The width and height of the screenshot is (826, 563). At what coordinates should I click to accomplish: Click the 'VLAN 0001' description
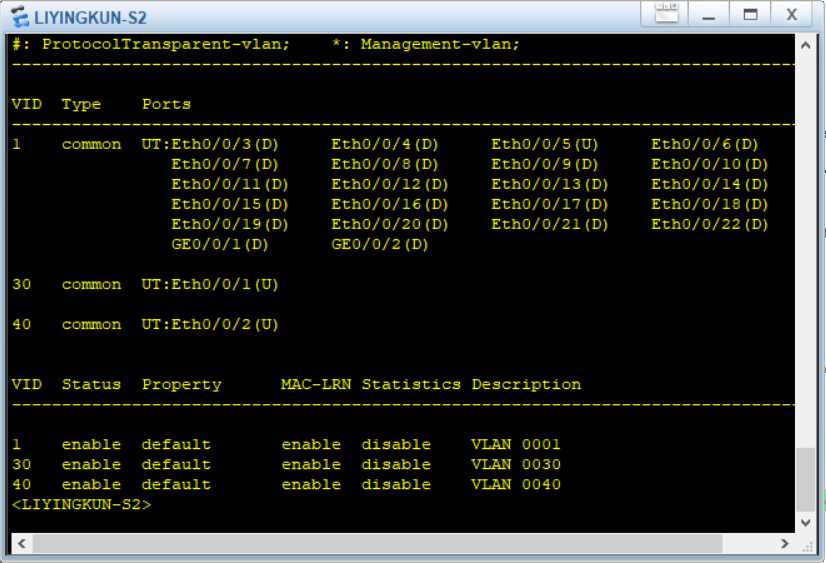tap(516, 445)
